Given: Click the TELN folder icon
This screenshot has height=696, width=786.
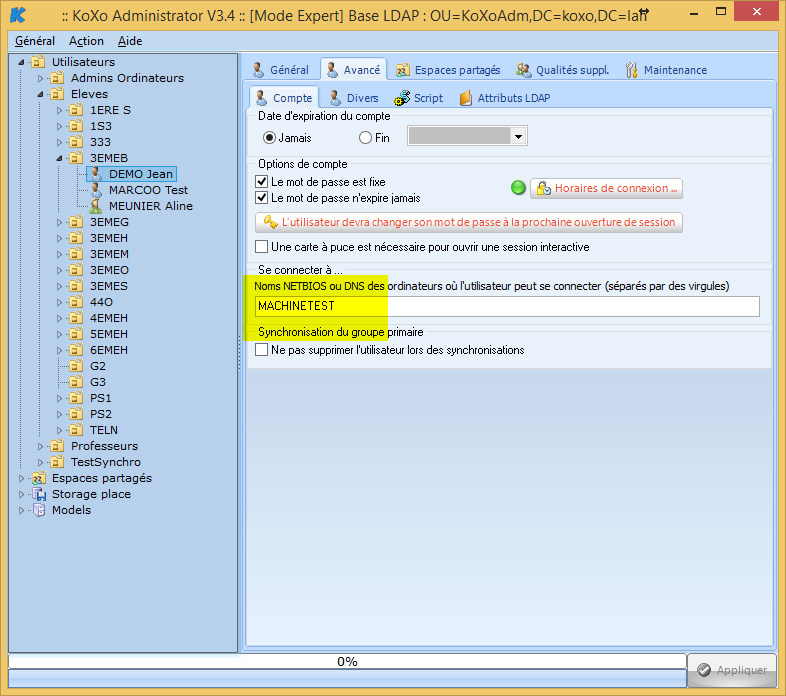Looking at the screenshot, I should coord(76,430).
